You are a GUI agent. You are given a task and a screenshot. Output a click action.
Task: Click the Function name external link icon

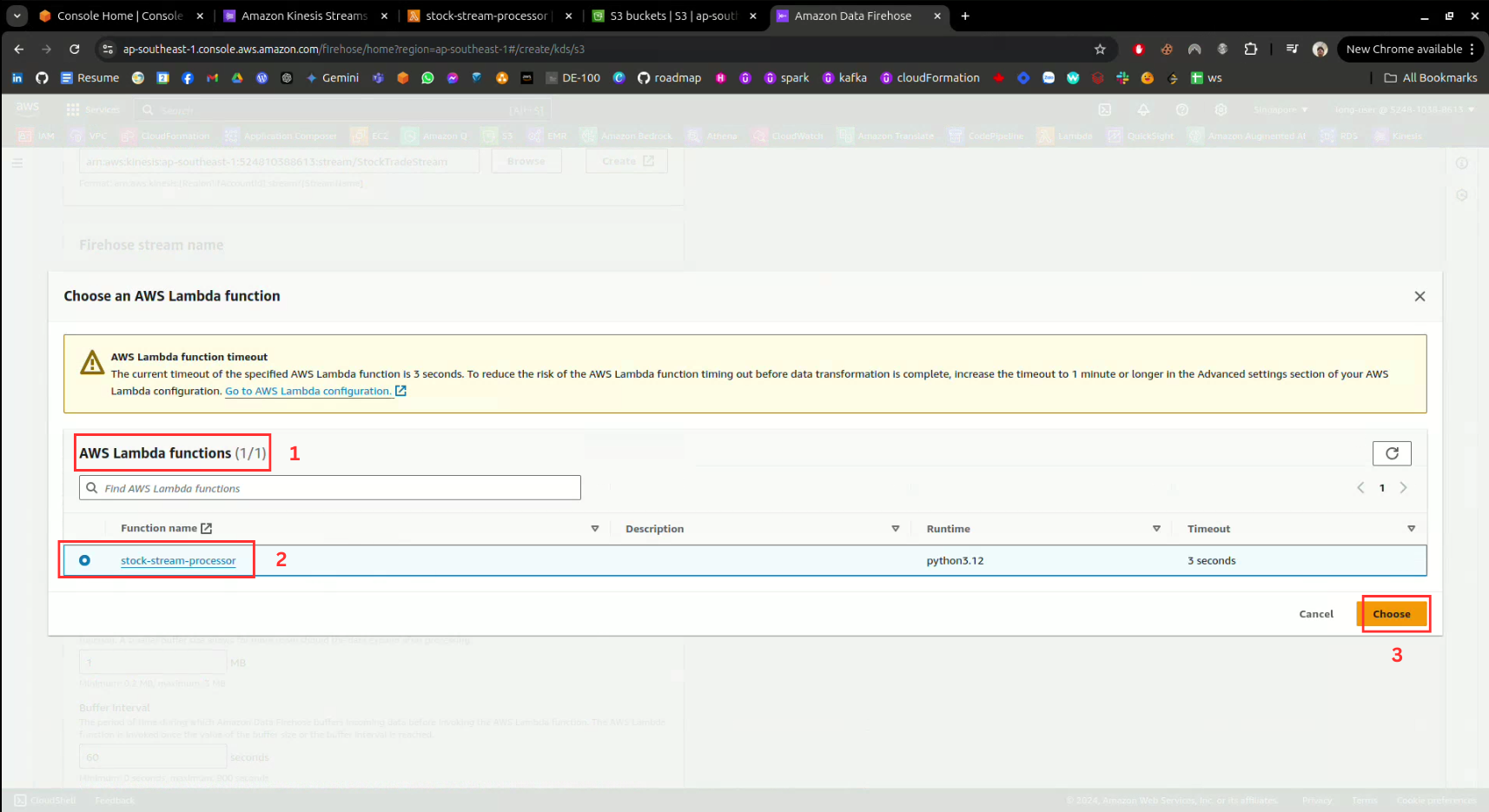click(206, 528)
